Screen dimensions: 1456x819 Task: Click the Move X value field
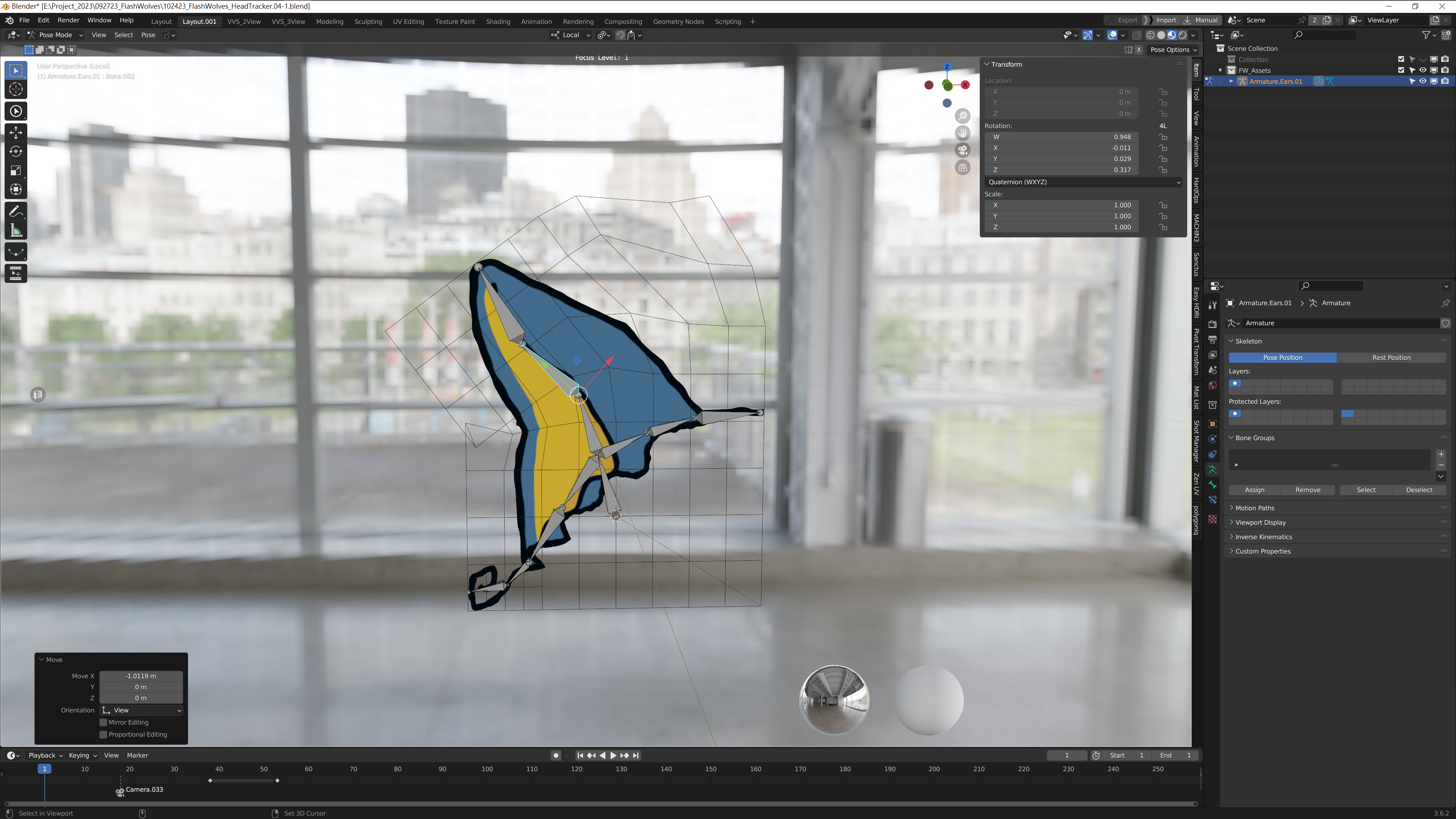[141, 676]
